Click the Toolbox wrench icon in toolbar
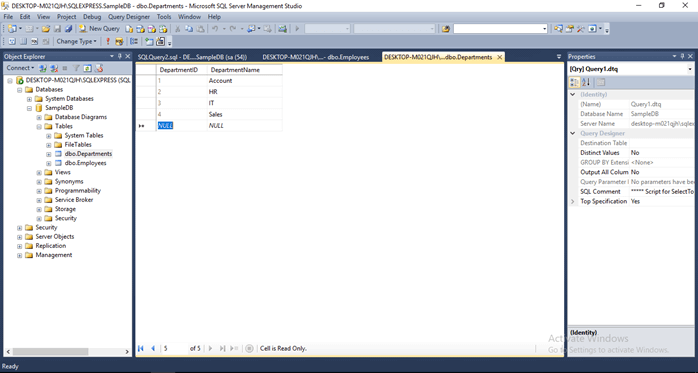The height and width of the screenshot is (373, 698). tap(580, 28)
